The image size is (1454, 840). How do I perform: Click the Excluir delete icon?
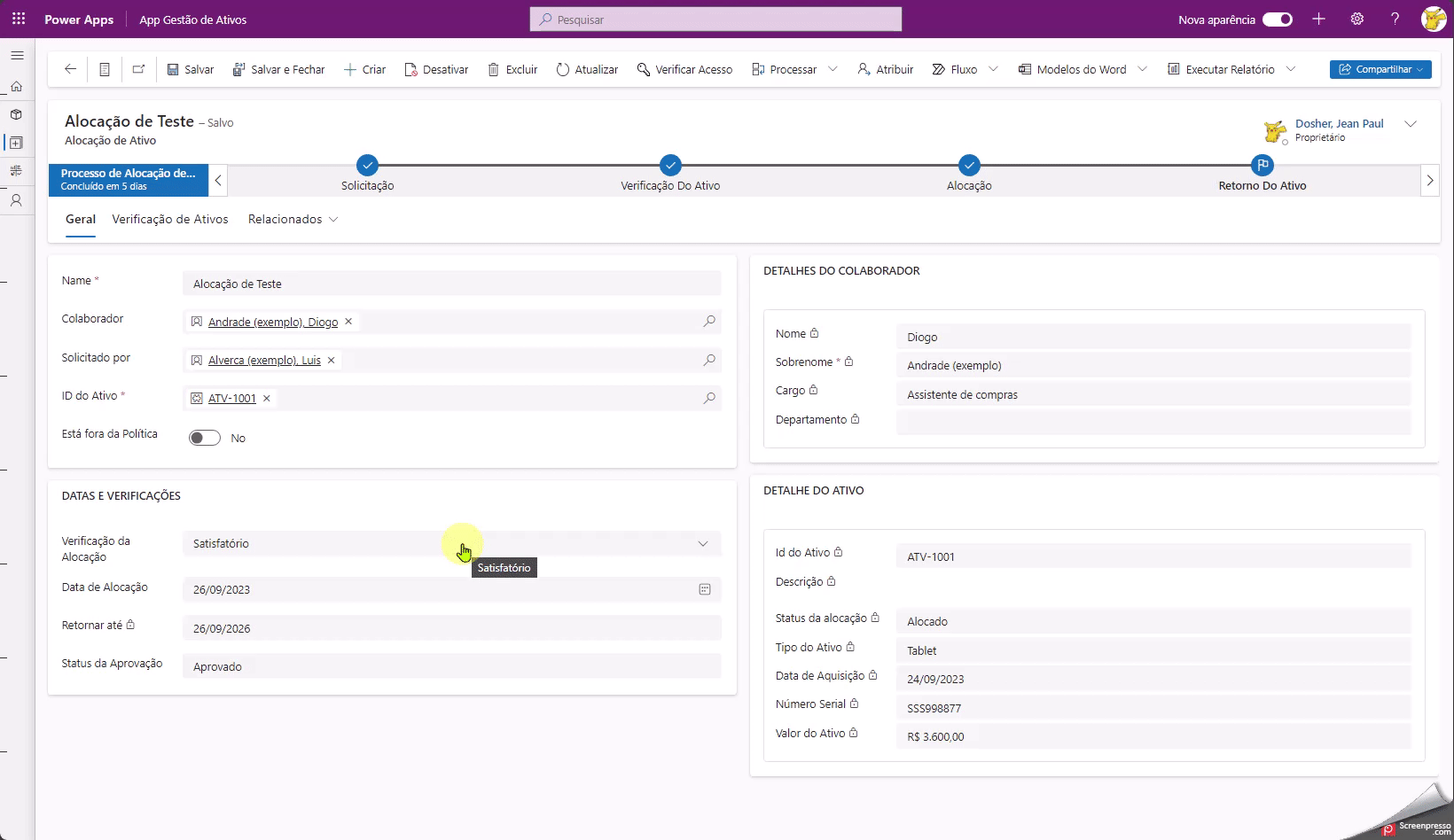494,69
